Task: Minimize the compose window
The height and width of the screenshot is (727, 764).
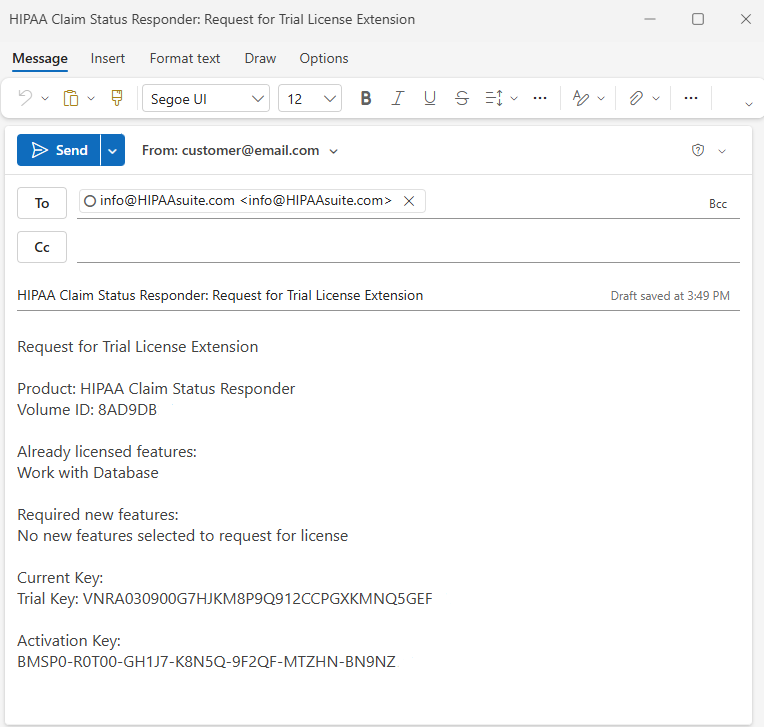Action: tap(650, 19)
